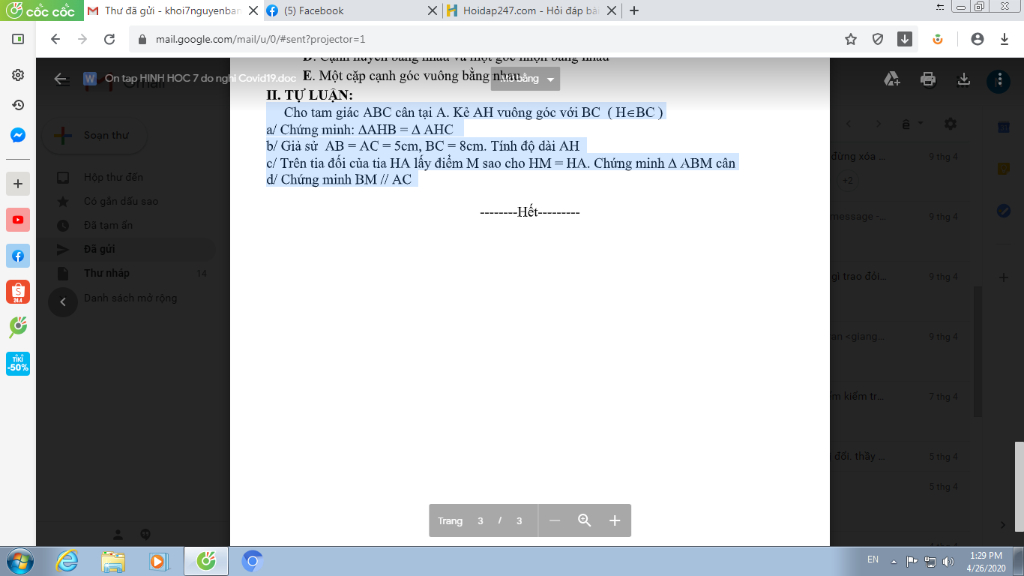
Task: Zoom out with the minus button
Action: click(554, 520)
